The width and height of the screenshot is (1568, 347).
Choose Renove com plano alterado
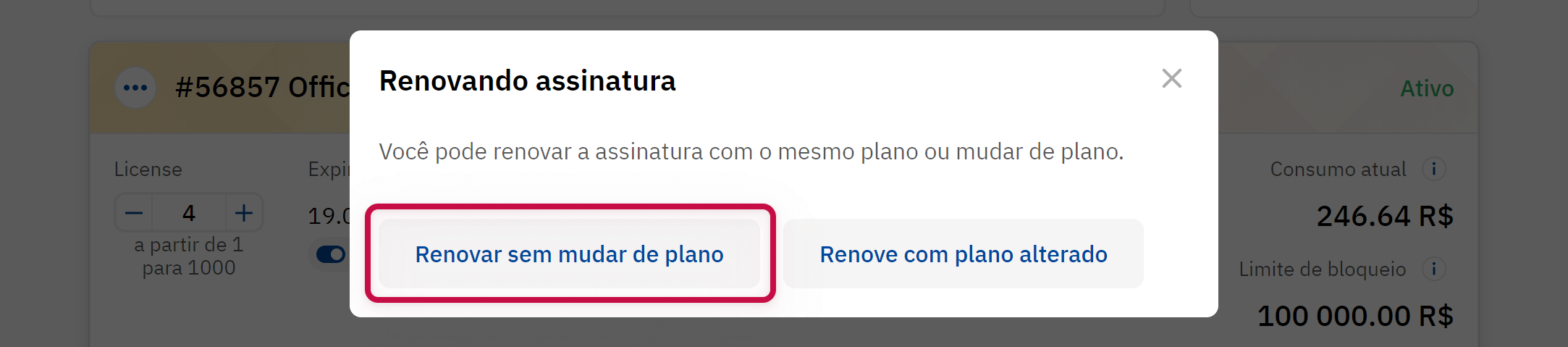pyautogui.click(x=963, y=254)
